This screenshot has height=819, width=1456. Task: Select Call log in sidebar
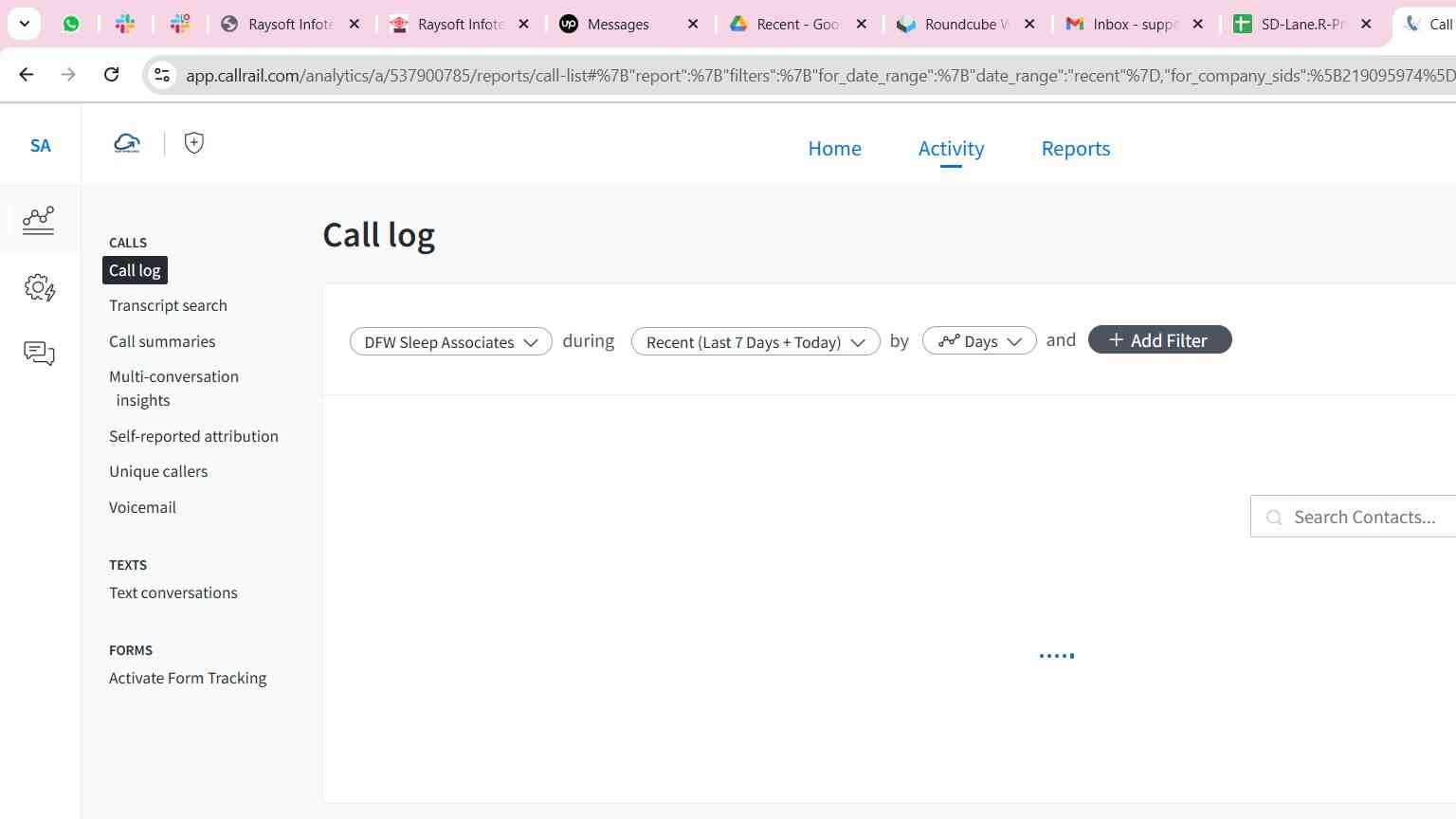point(135,270)
